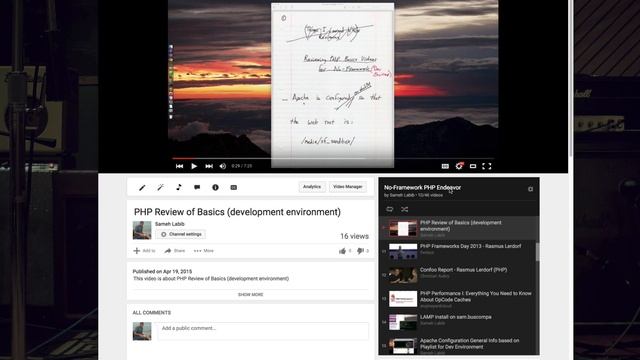Open the Video Manager button

[x=348, y=187]
